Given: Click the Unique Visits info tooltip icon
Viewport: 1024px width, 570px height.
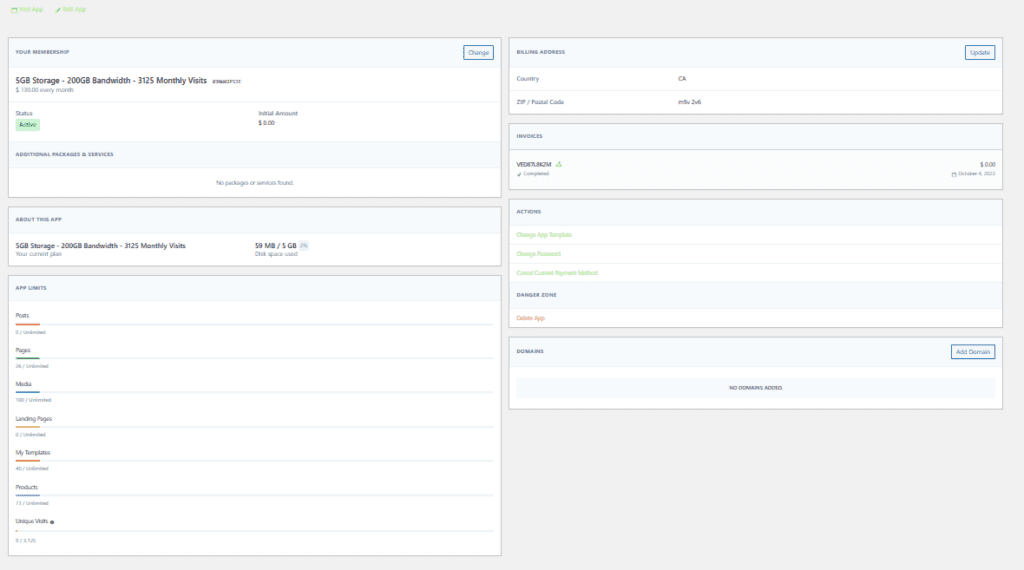Looking at the screenshot, I should pos(52,522).
